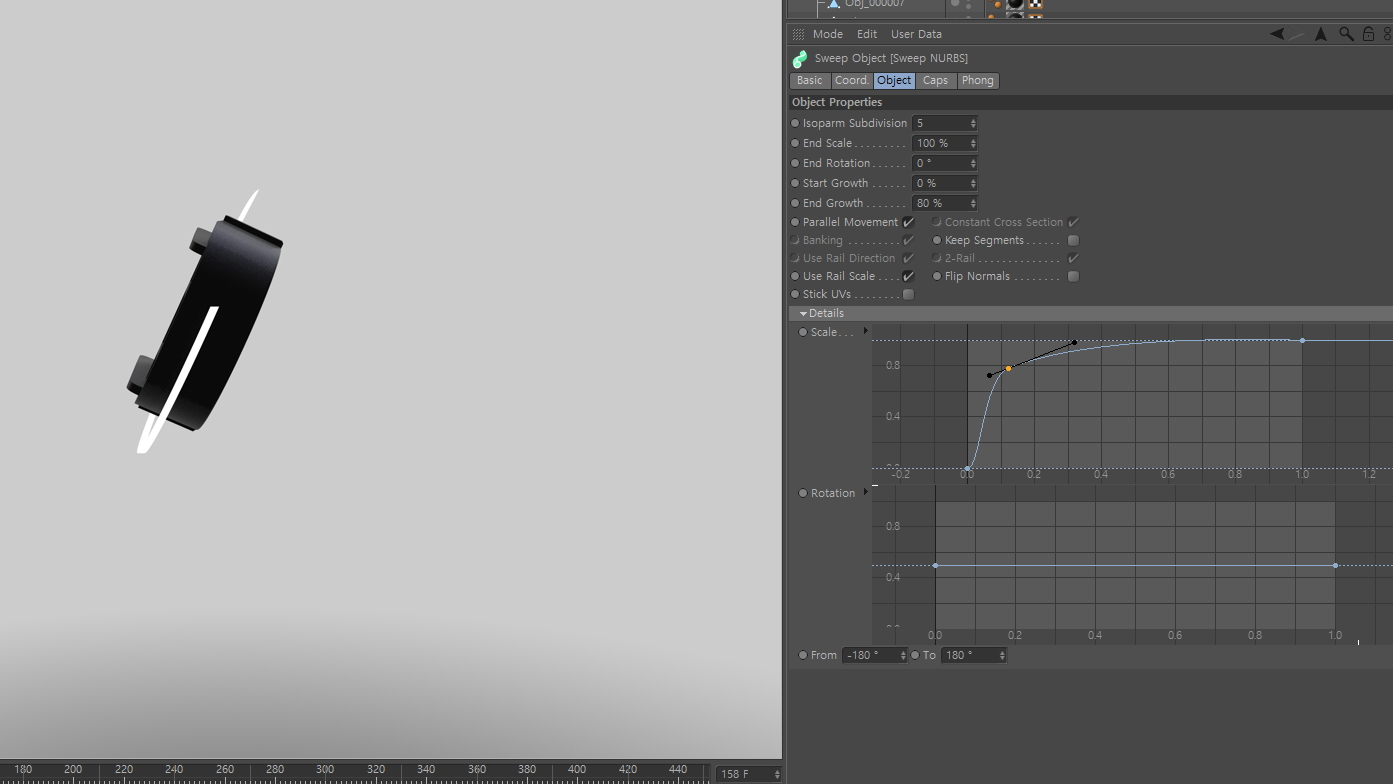This screenshot has height=784, width=1393.
Task: Click animation dot beside End Scale
Action: pos(795,143)
